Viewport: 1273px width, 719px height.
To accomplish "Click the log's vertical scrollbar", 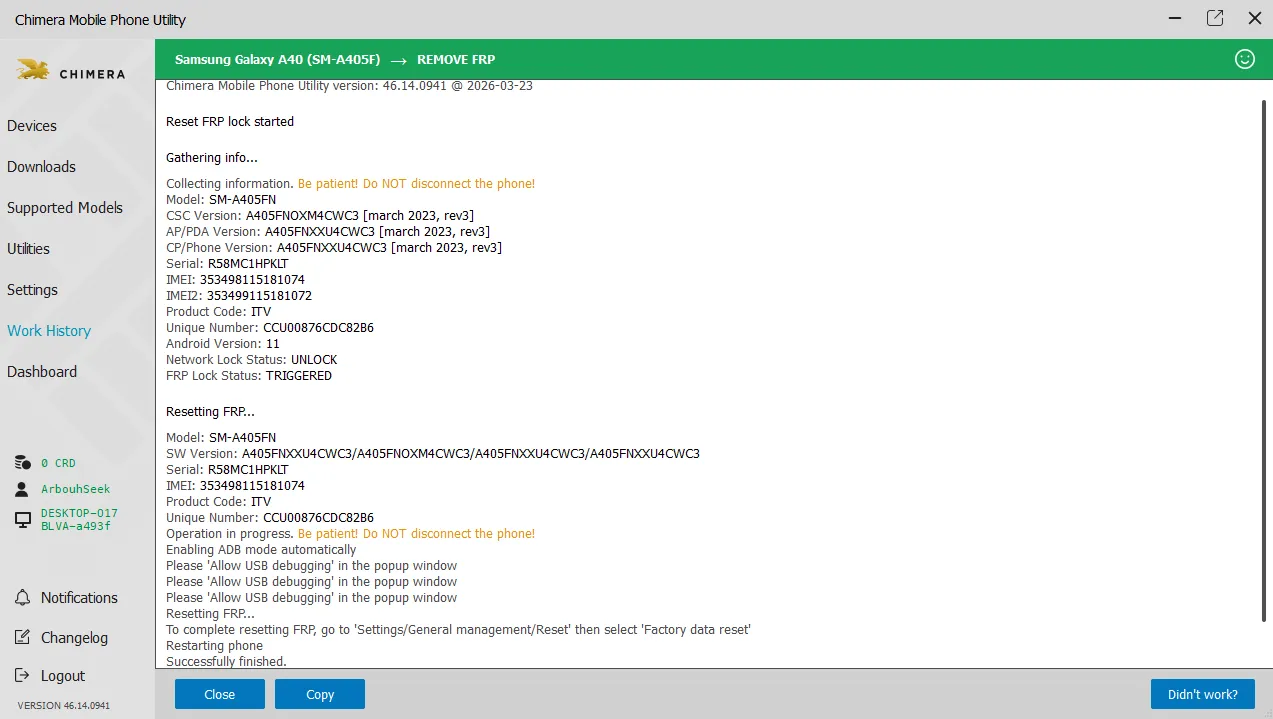I will tap(1263, 360).
